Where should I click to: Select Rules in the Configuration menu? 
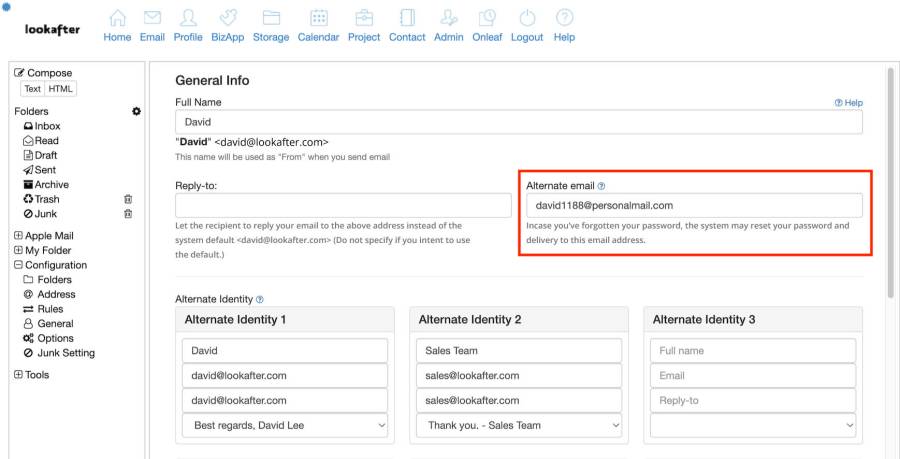click(50, 309)
